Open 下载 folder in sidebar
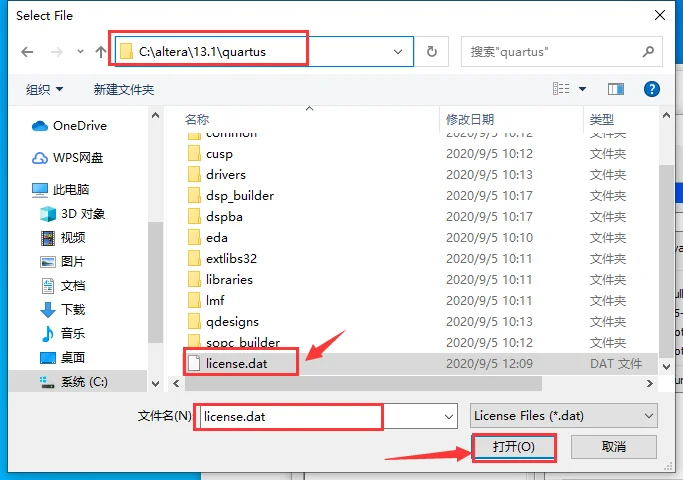 pyautogui.click(x=63, y=310)
